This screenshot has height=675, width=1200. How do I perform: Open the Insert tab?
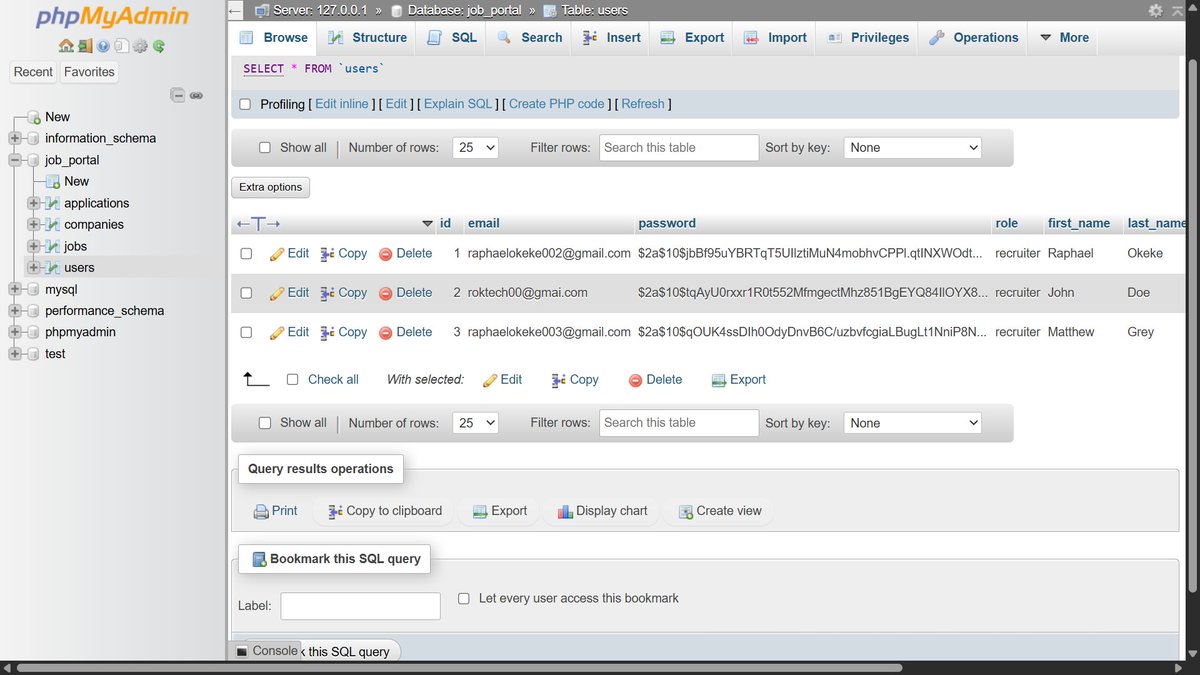tap(612, 37)
